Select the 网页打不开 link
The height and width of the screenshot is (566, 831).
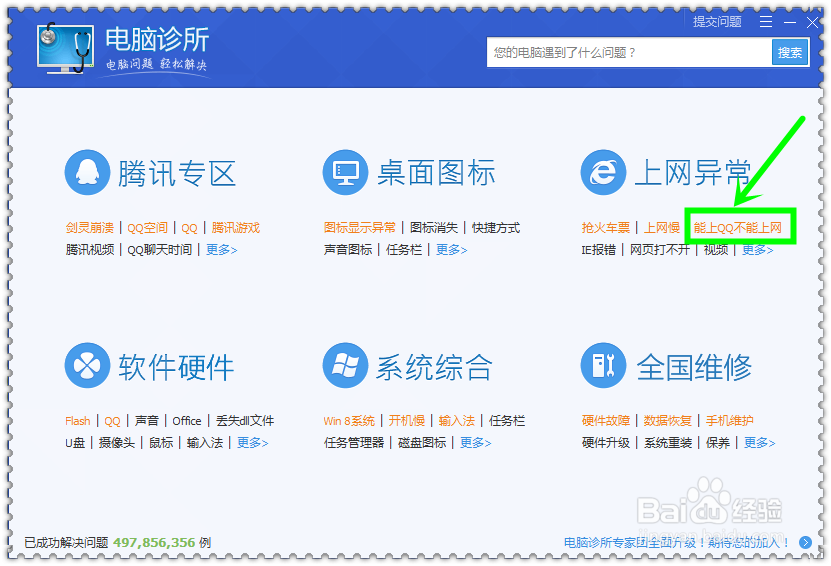tap(660, 249)
